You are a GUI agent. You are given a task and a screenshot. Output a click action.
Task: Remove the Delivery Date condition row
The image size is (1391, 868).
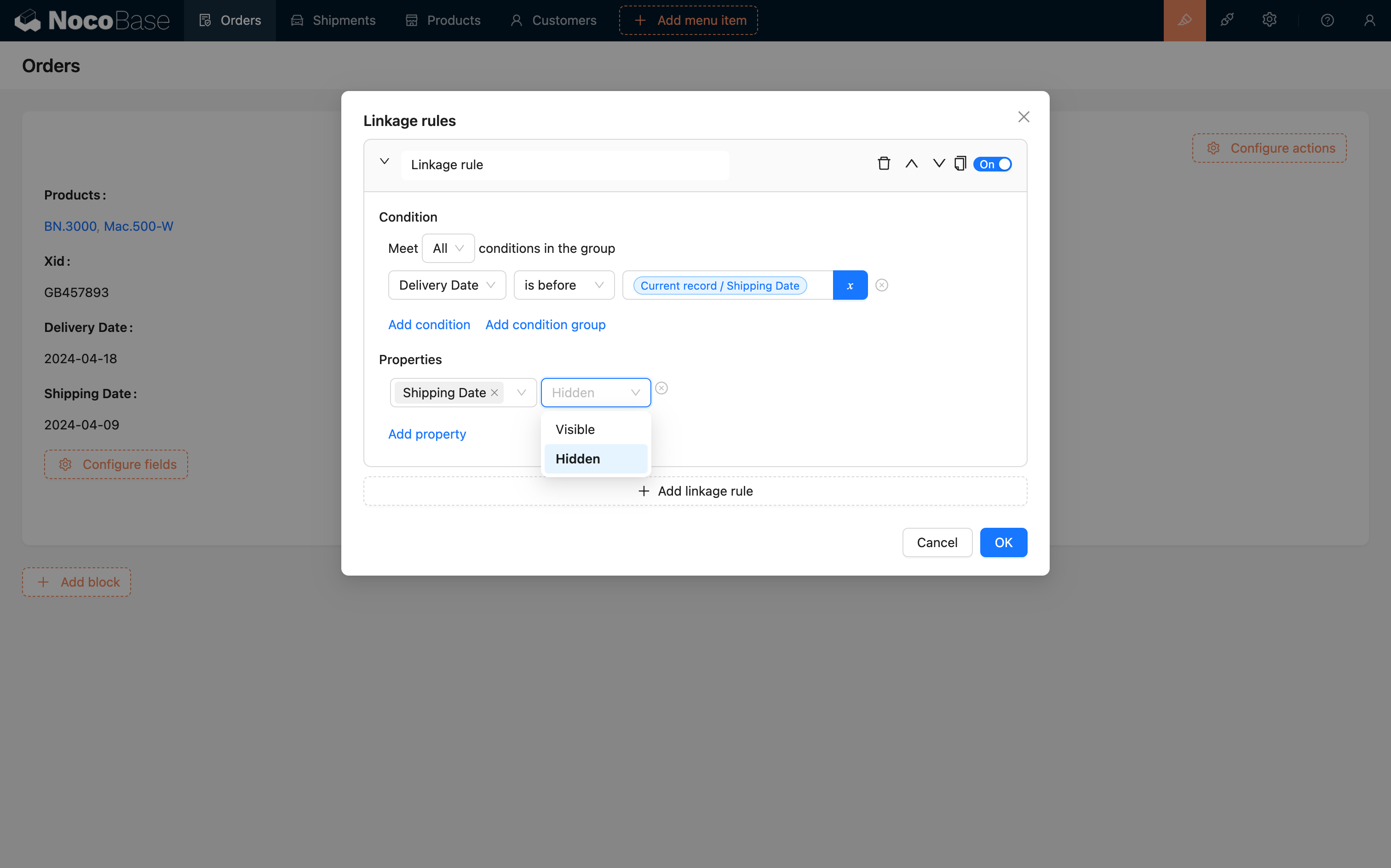coord(882,286)
